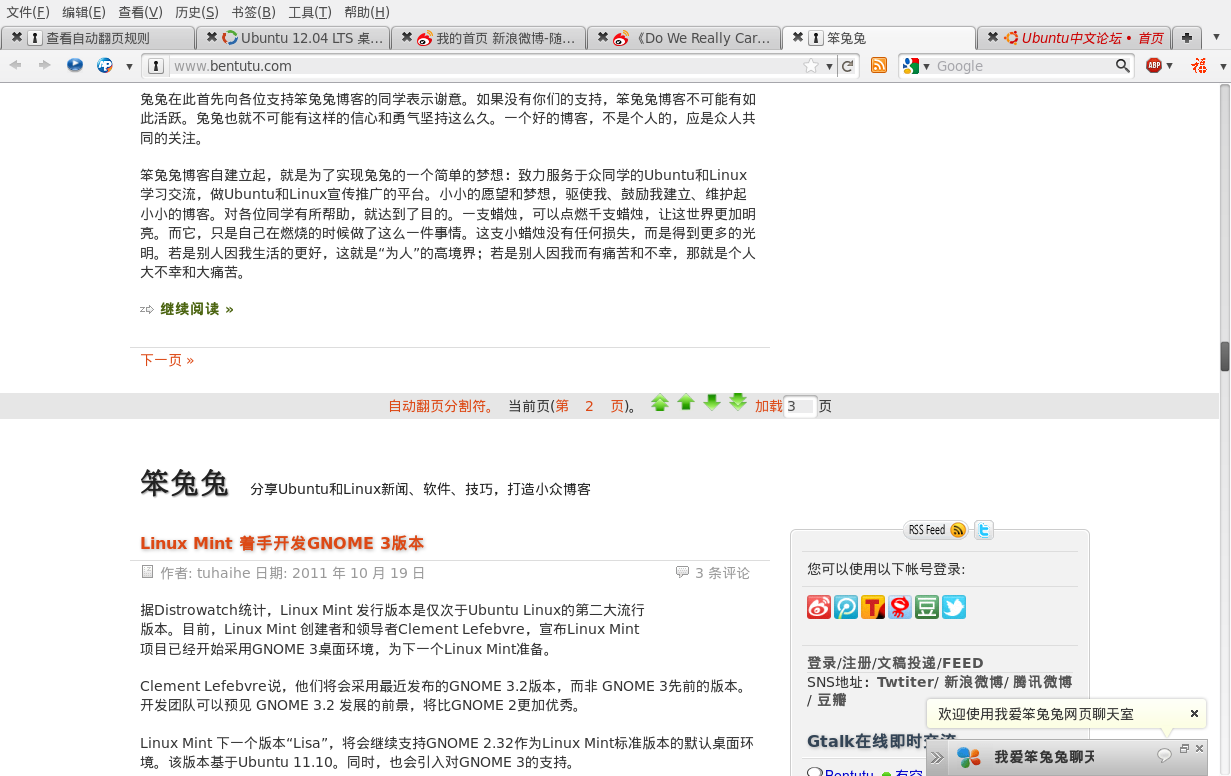The image size is (1231, 776).
Task: Click the blue round play icon in the toolbar
Action: pos(75,65)
